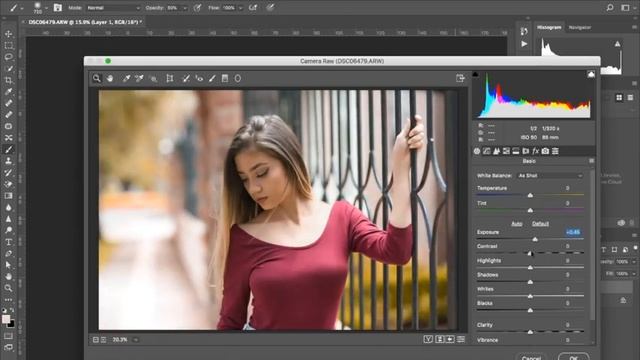Open tool preset picker arrow
This screenshot has width=640, height=360.
[x=22, y=8]
